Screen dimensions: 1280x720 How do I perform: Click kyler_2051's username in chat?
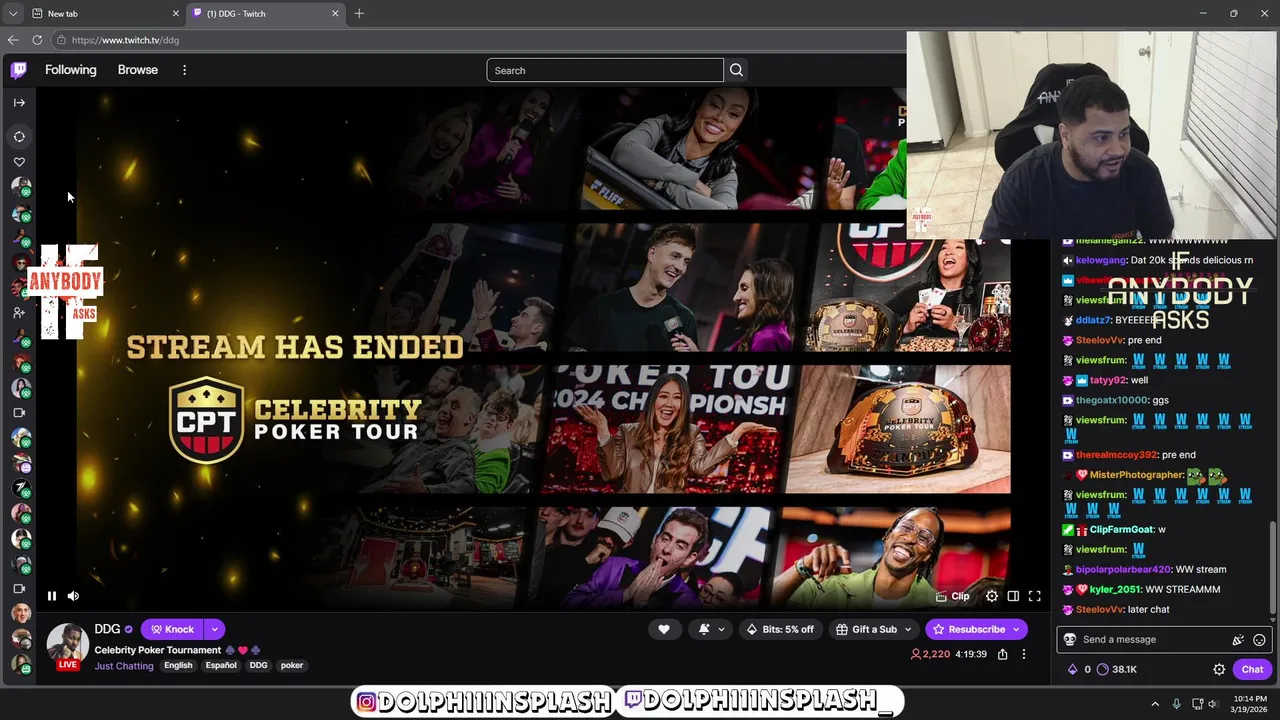point(1115,589)
